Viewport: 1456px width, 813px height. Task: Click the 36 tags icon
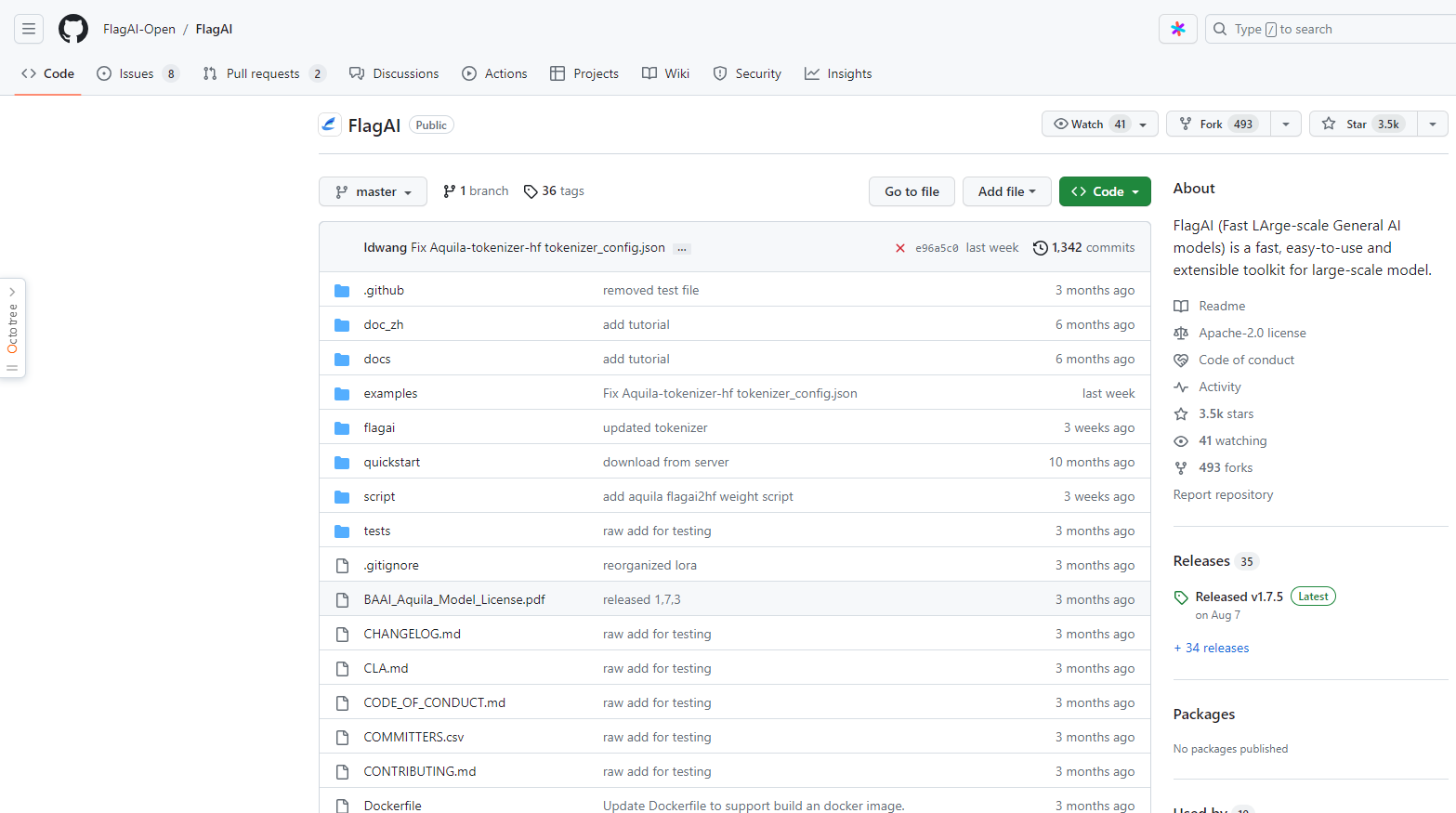(531, 191)
